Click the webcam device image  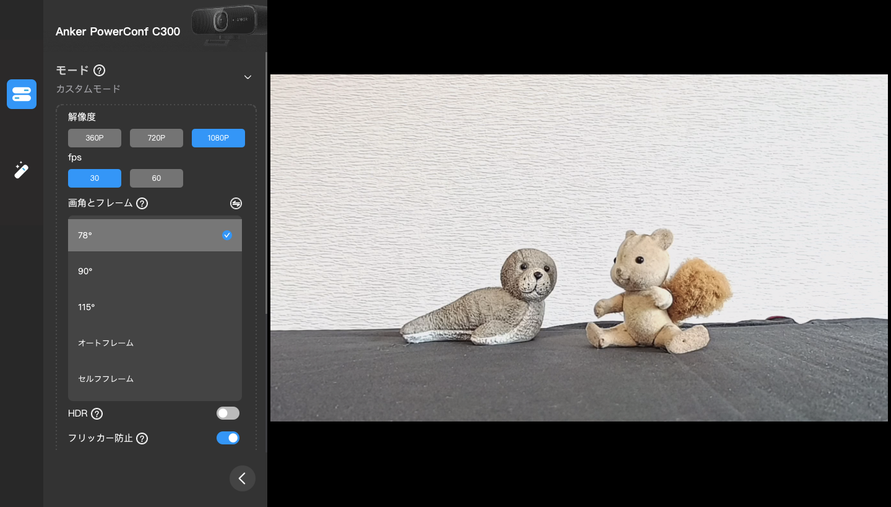pyautogui.click(x=227, y=22)
